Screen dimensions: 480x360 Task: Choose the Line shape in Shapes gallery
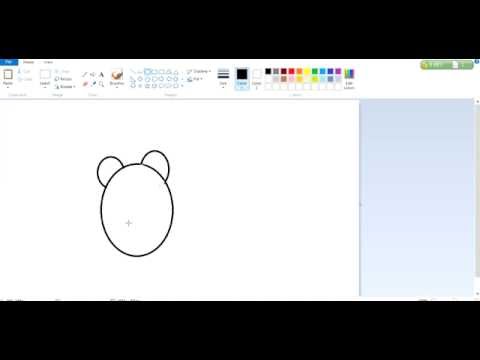point(133,72)
